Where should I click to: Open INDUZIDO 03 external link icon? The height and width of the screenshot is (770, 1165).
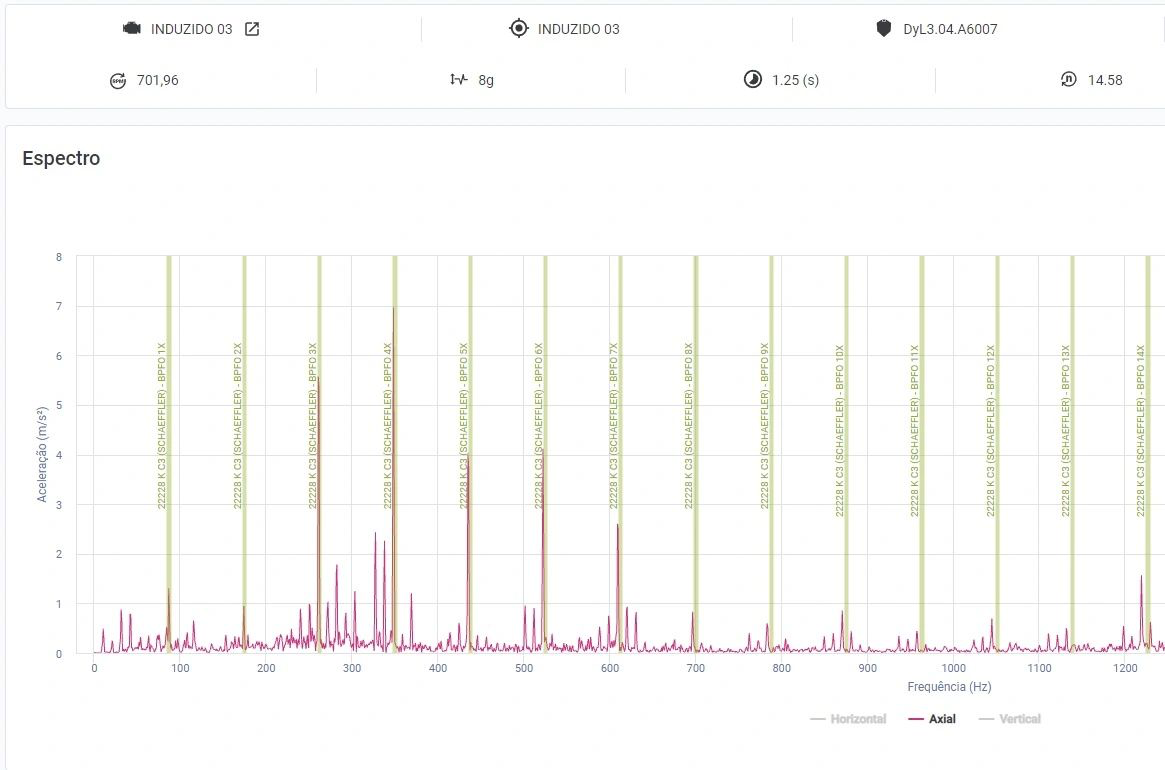tap(252, 29)
